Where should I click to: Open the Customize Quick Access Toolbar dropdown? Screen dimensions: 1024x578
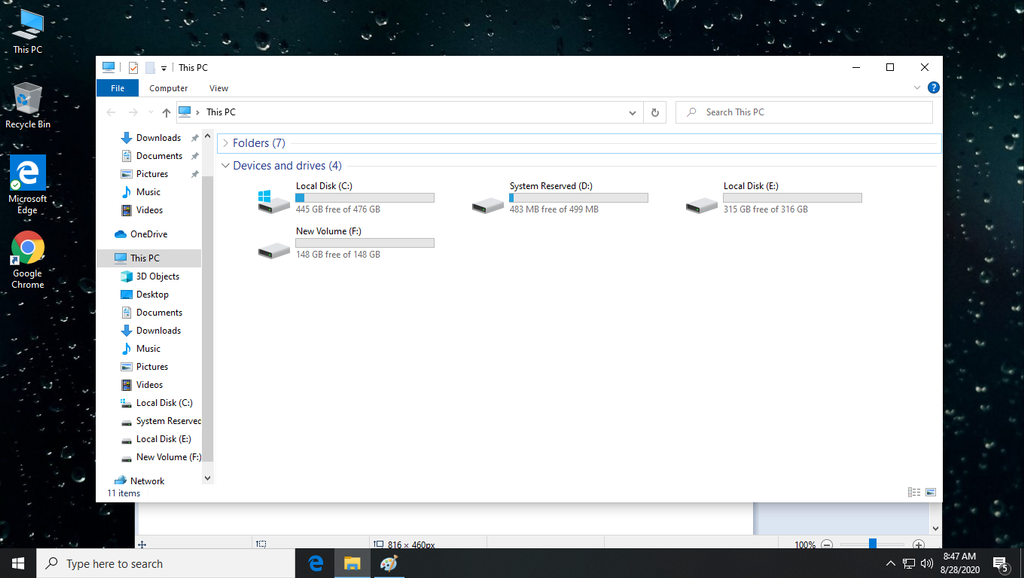(x=164, y=68)
